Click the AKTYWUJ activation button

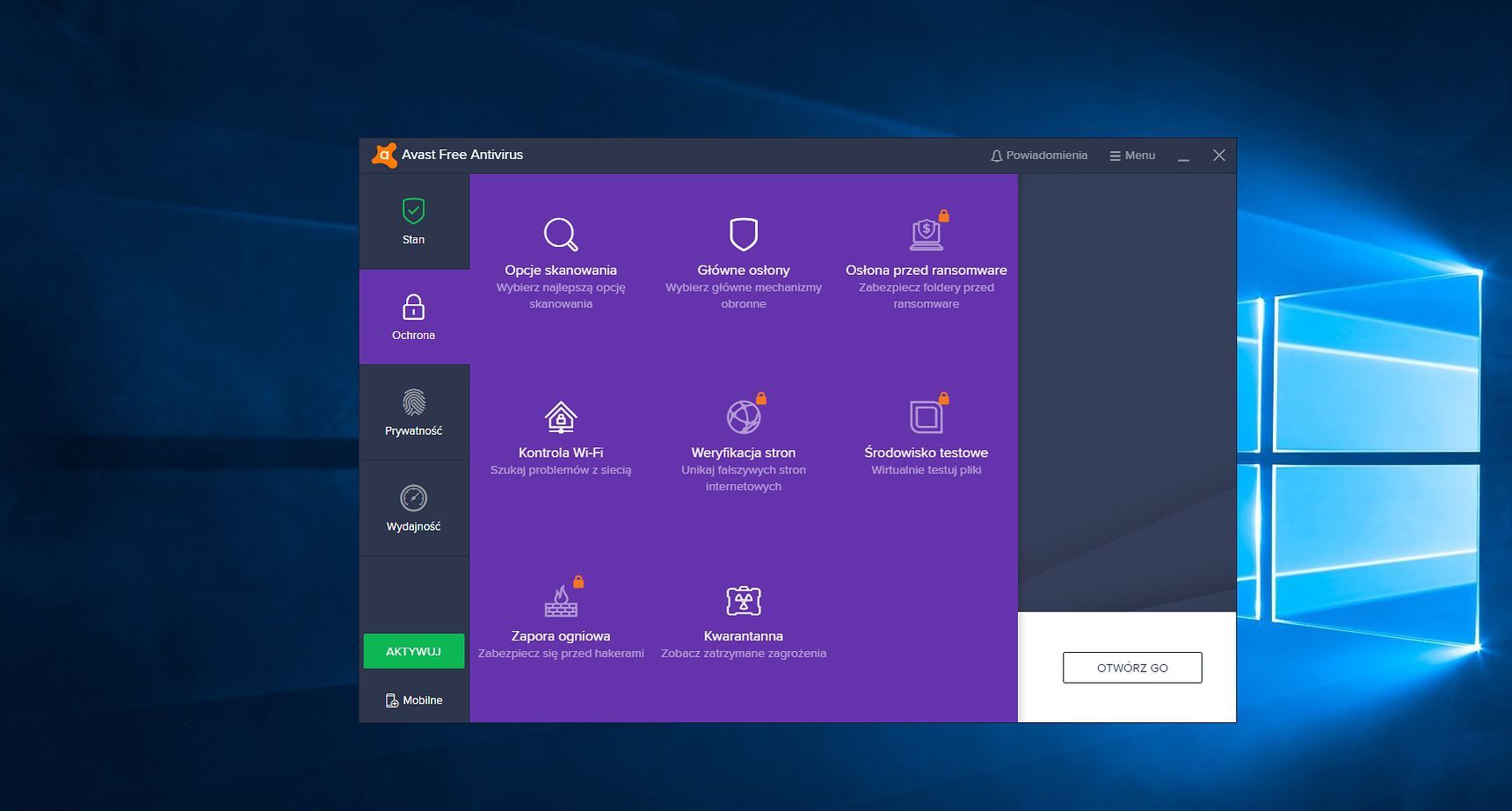(x=413, y=650)
